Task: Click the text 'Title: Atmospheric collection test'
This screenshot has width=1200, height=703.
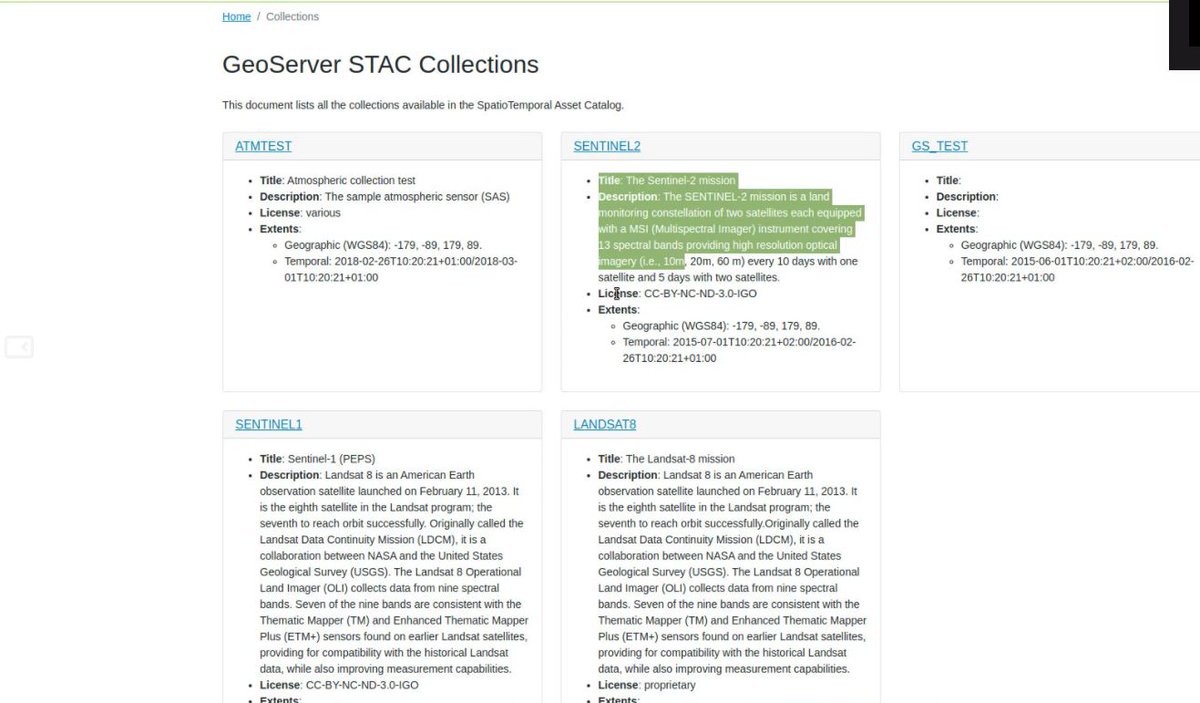Action: (x=337, y=181)
